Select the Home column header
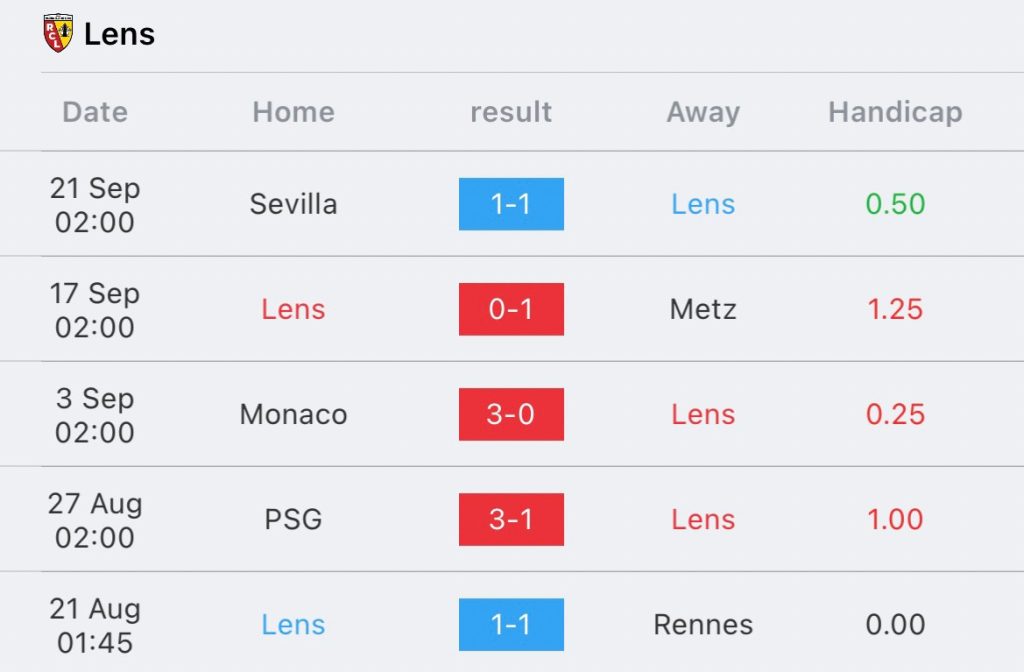Viewport: 1024px width, 672px height. (x=293, y=112)
